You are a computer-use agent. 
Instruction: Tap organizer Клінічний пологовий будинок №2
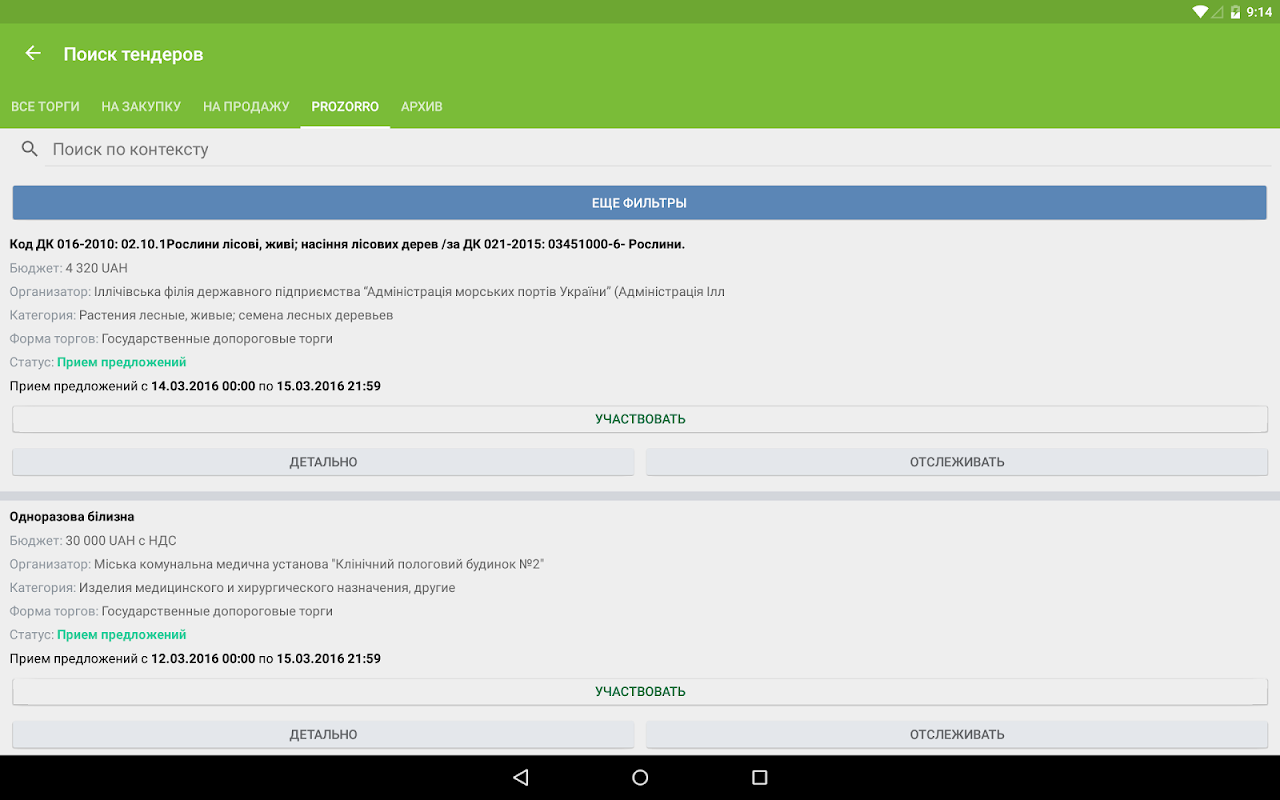[x=277, y=564]
